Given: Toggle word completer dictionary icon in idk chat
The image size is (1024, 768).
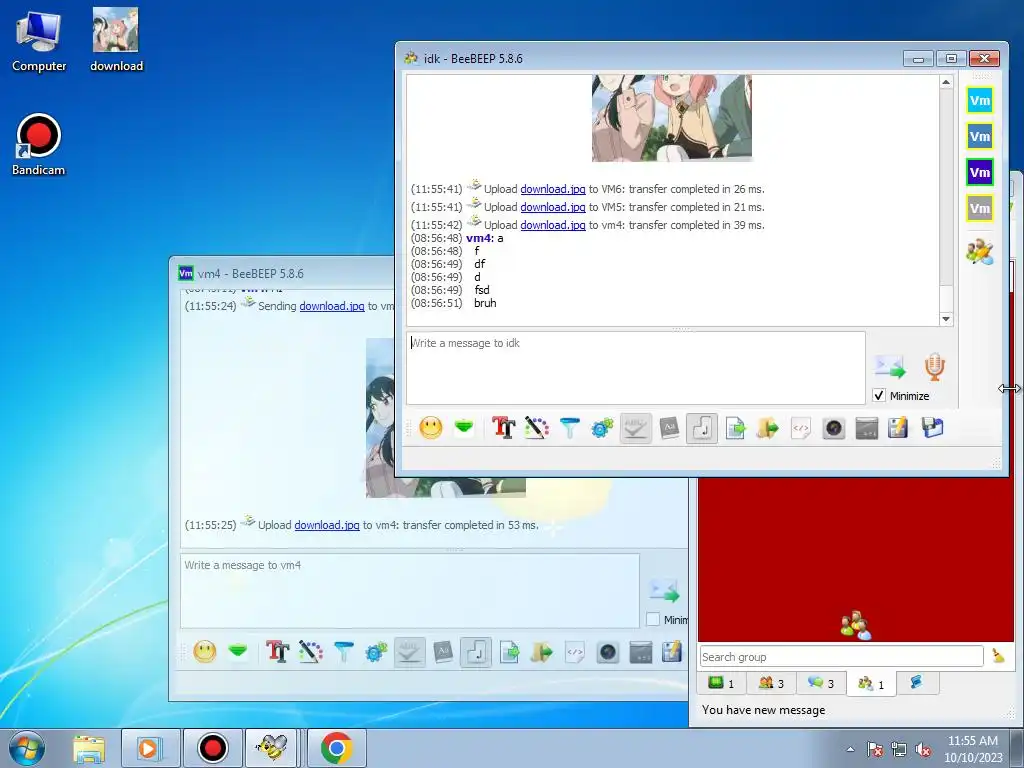Looking at the screenshot, I should (669, 428).
